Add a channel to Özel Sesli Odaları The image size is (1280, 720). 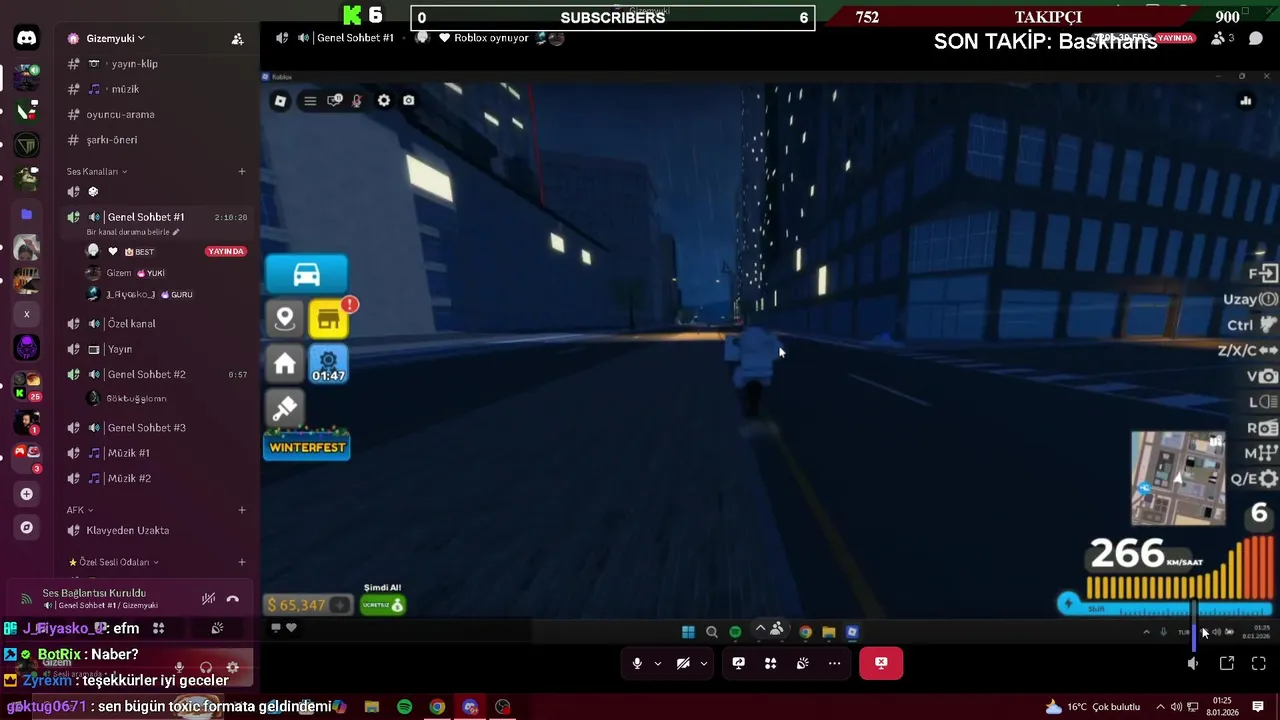click(241, 562)
